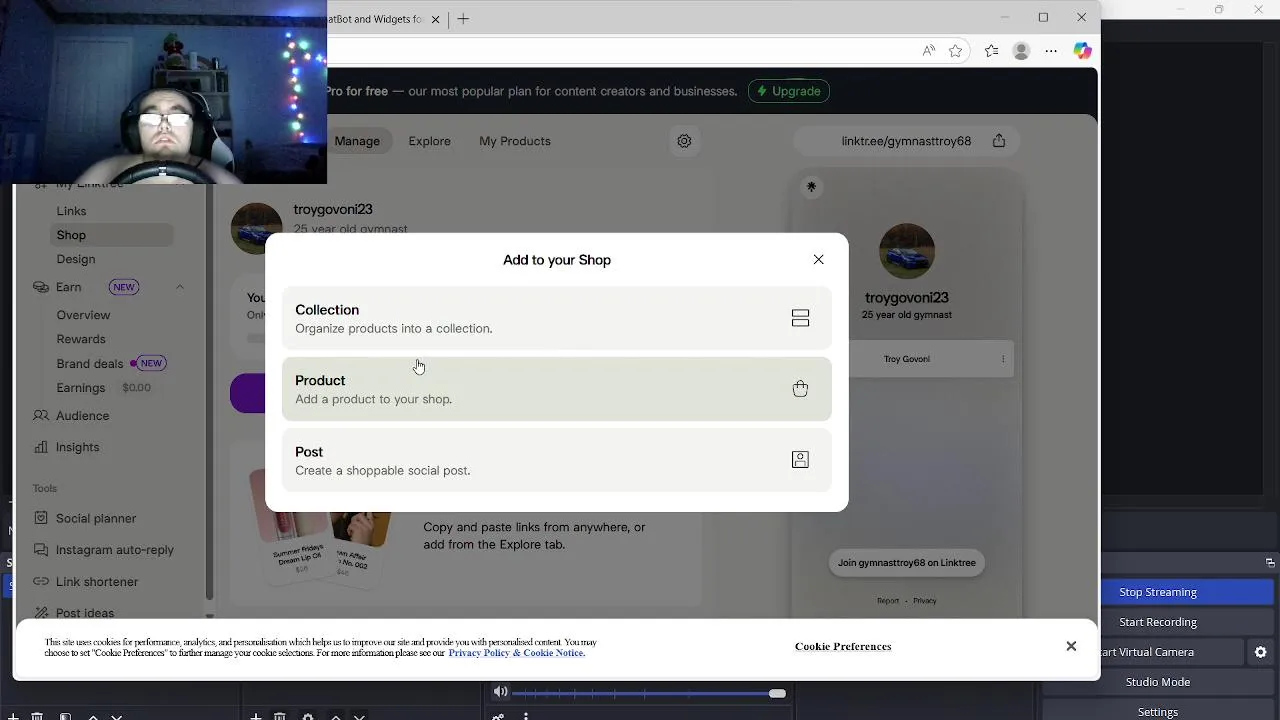Choose the Post shoppable social post option
The image size is (1280, 720).
[x=556, y=460]
